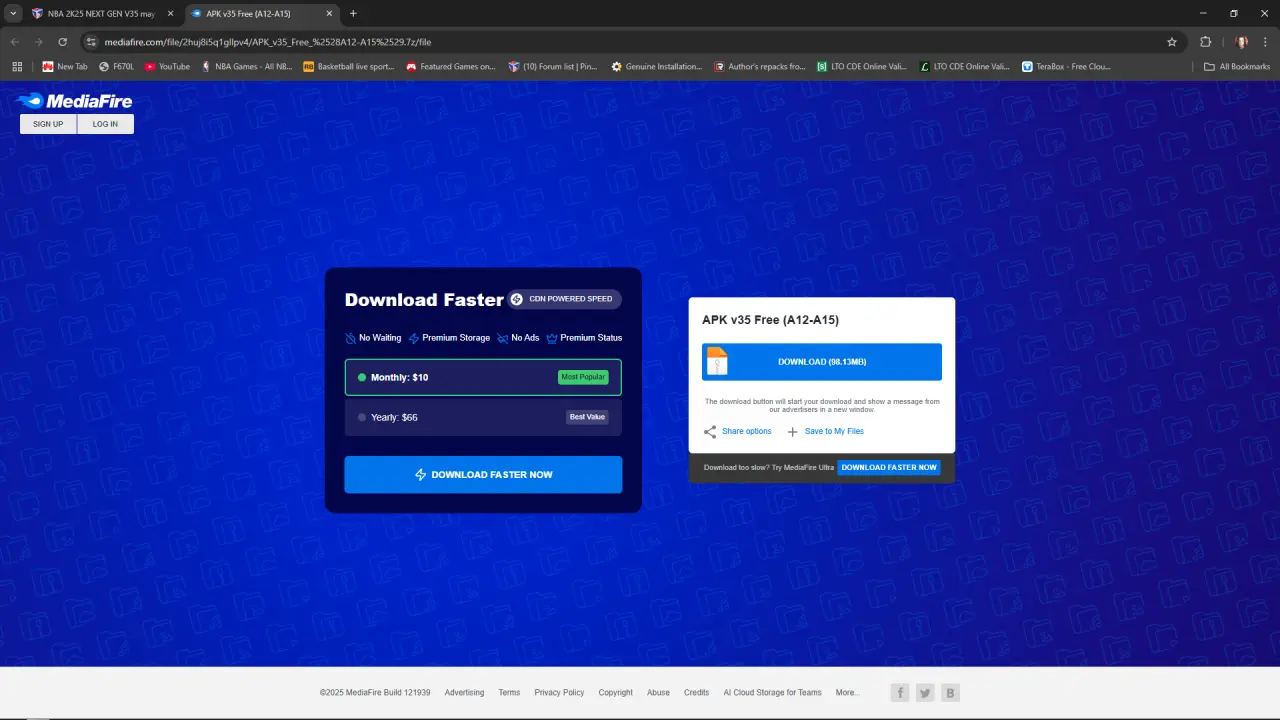Click the LOG IN button
1280x720 pixels.
pos(105,124)
